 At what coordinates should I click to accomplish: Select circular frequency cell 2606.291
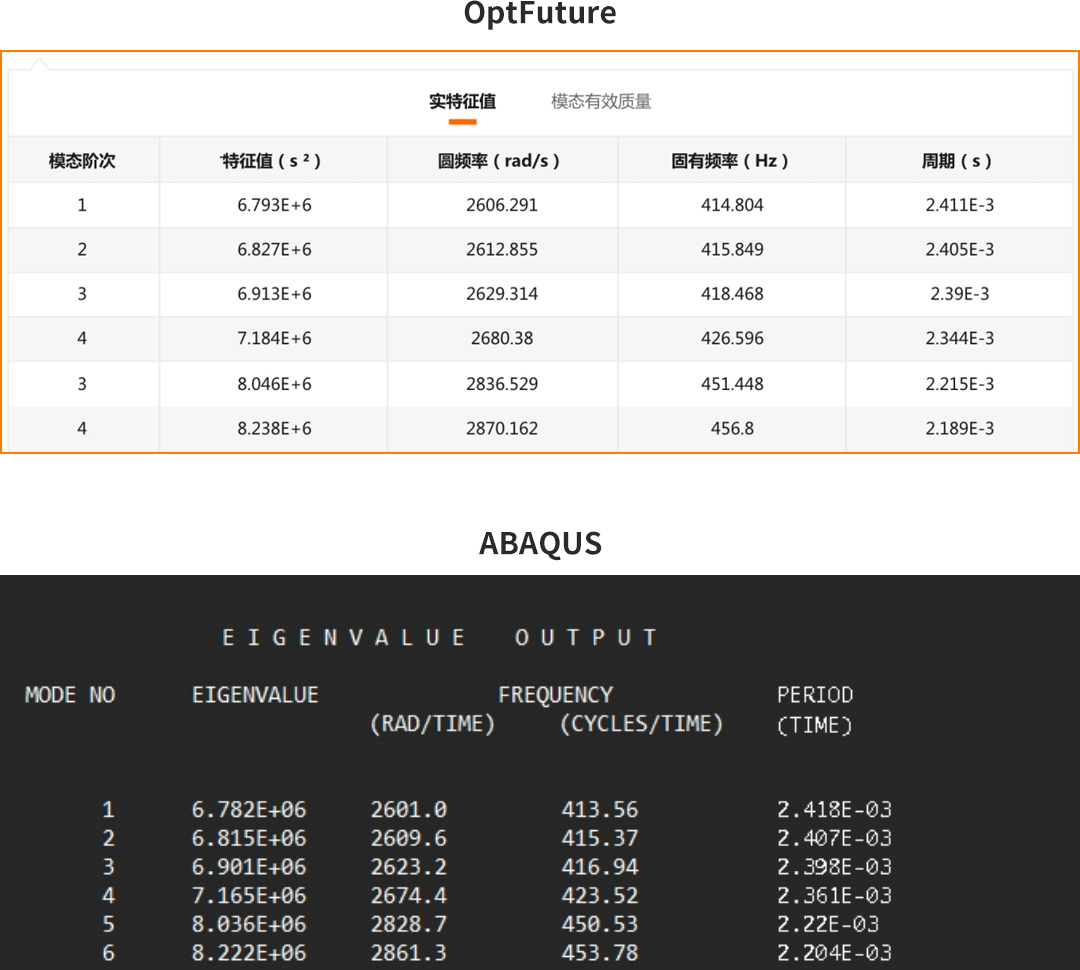(502, 205)
